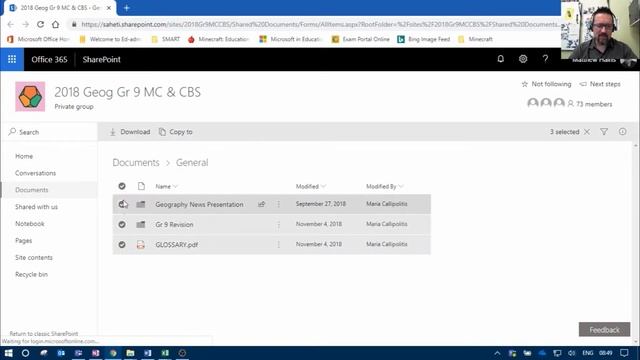Viewport: 640px width, 360px height.
Task: Go back in the browser
Action: [x=11, y=24]
